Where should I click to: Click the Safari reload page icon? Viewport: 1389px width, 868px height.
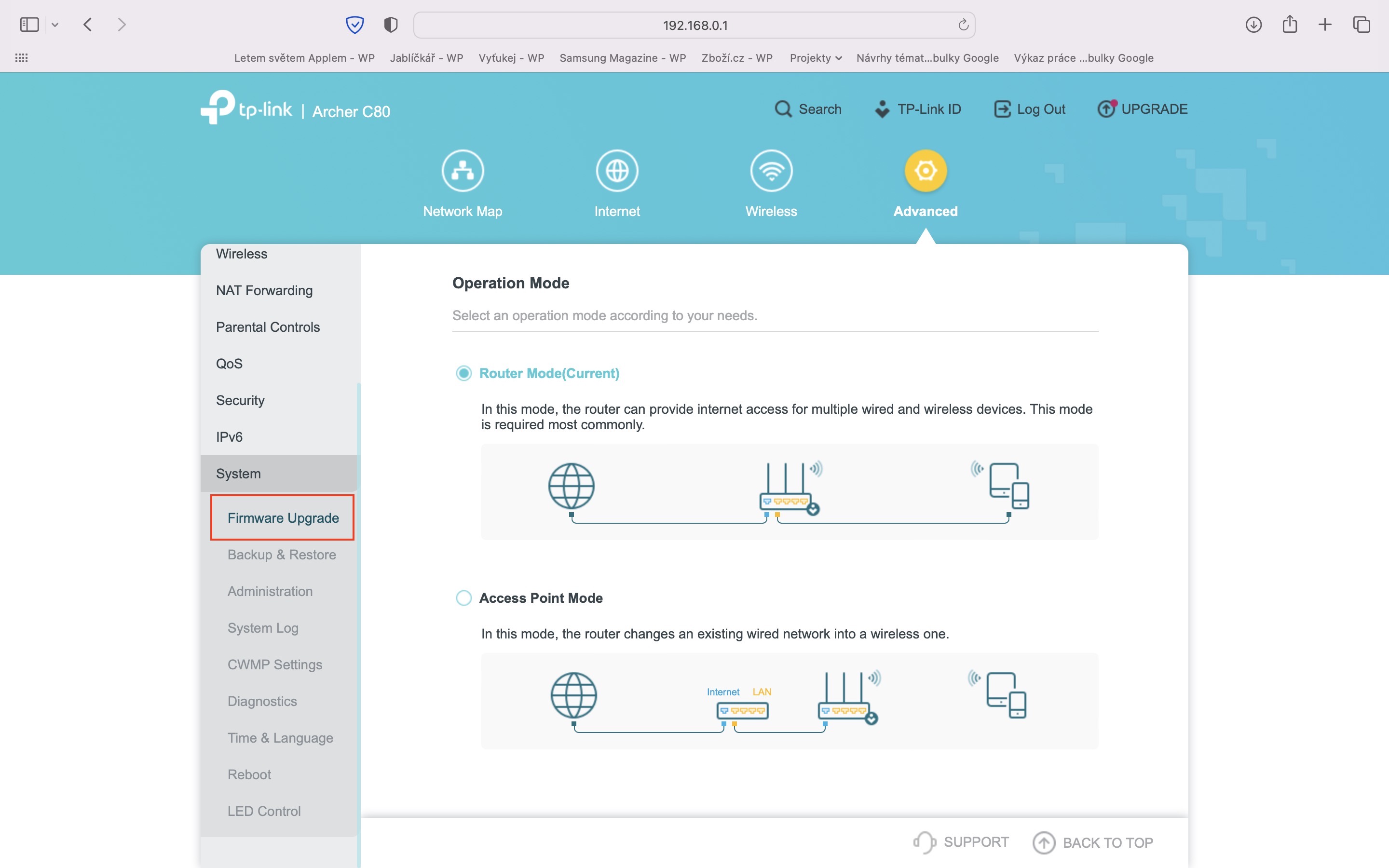(x=963, y=25)
